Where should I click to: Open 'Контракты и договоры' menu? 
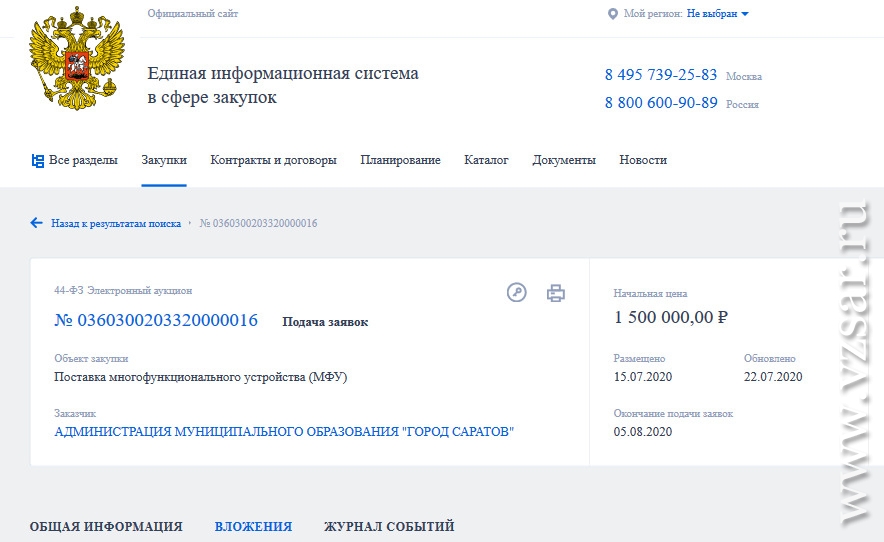tap(273, 160)
